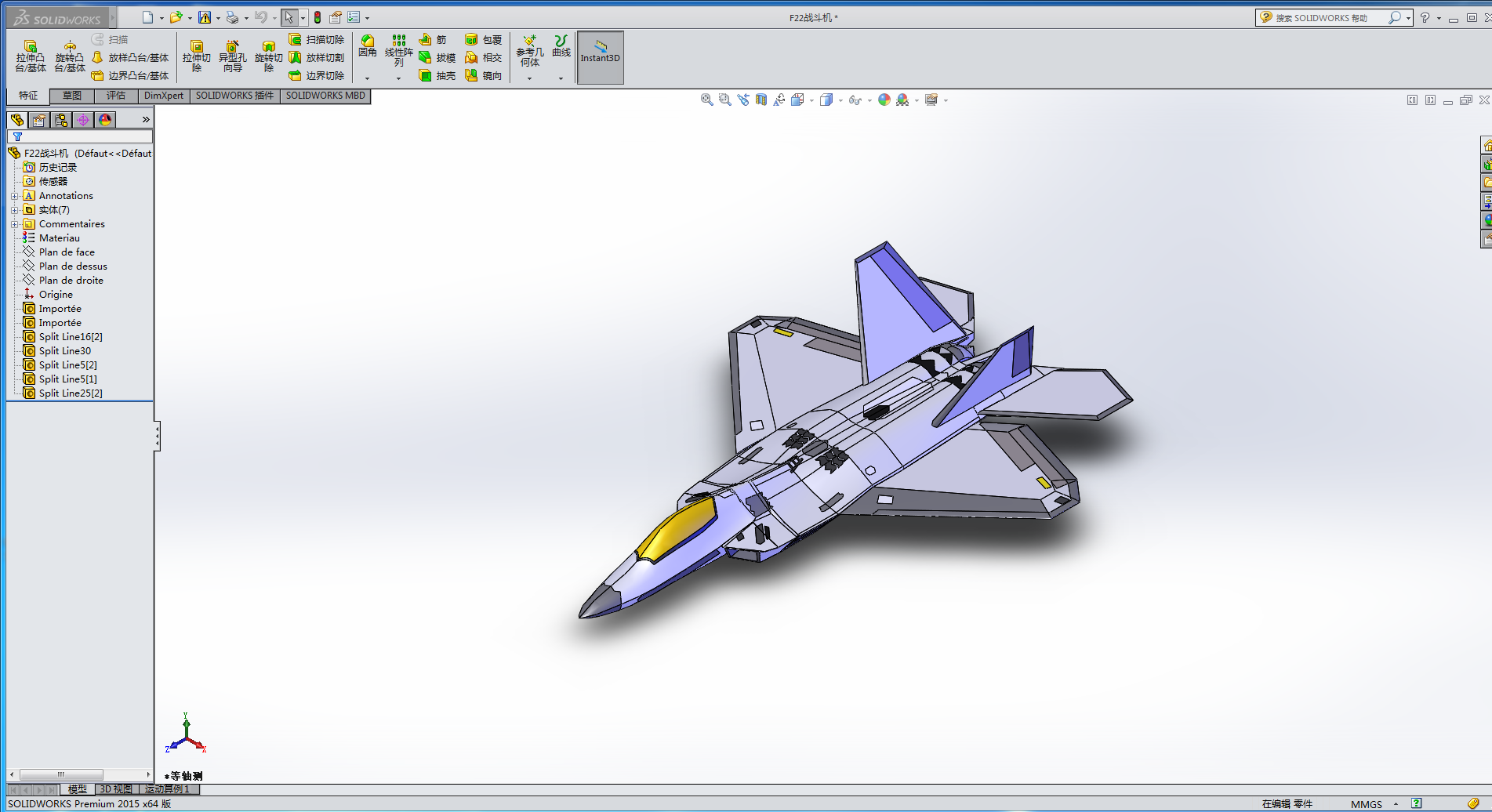The height and width of the screenshot is (812, 1492).
Task: Open the dropdown arrow beside Save
Action: tap(218, 18)
